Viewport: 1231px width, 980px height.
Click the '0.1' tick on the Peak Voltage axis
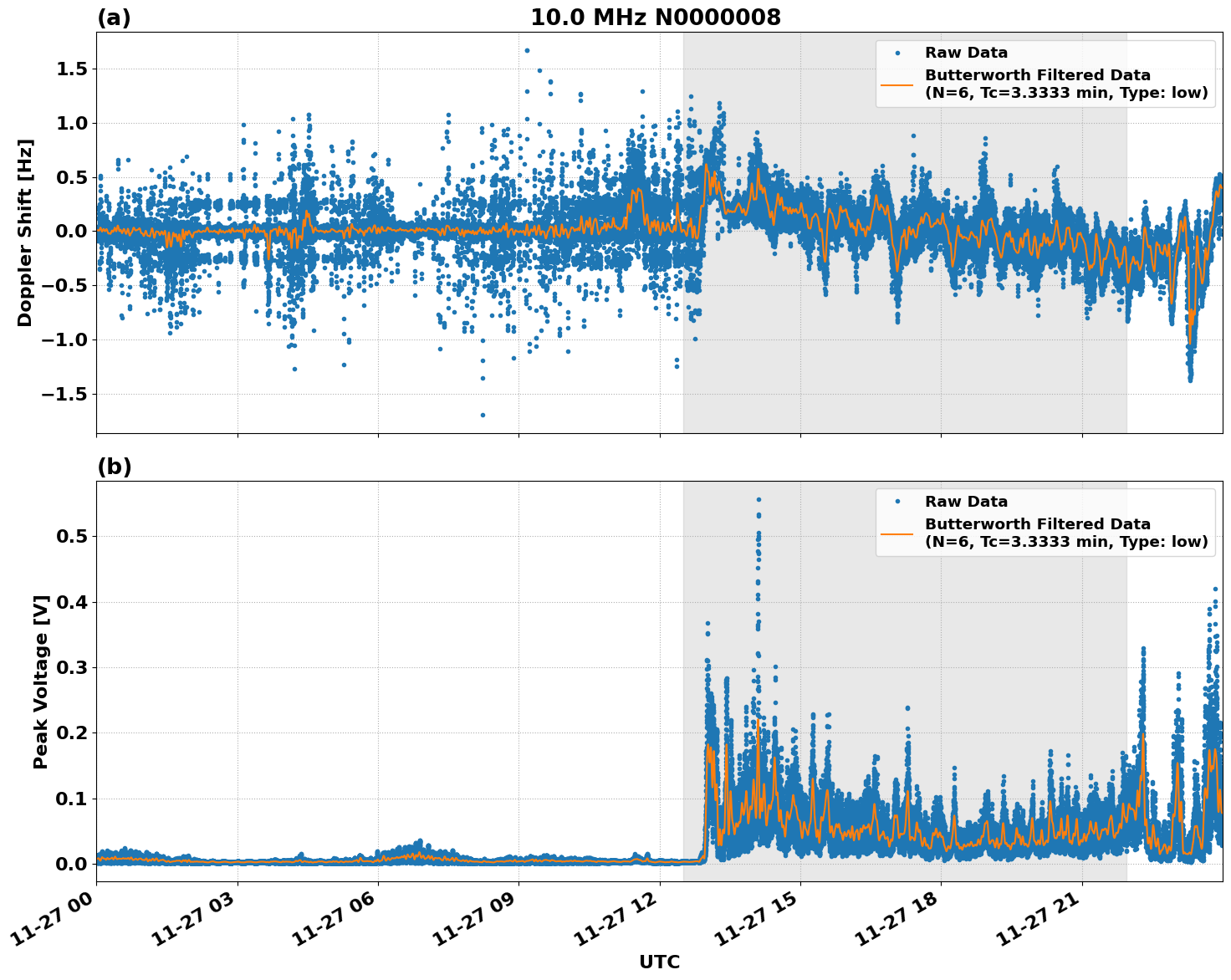pos(72,799)
